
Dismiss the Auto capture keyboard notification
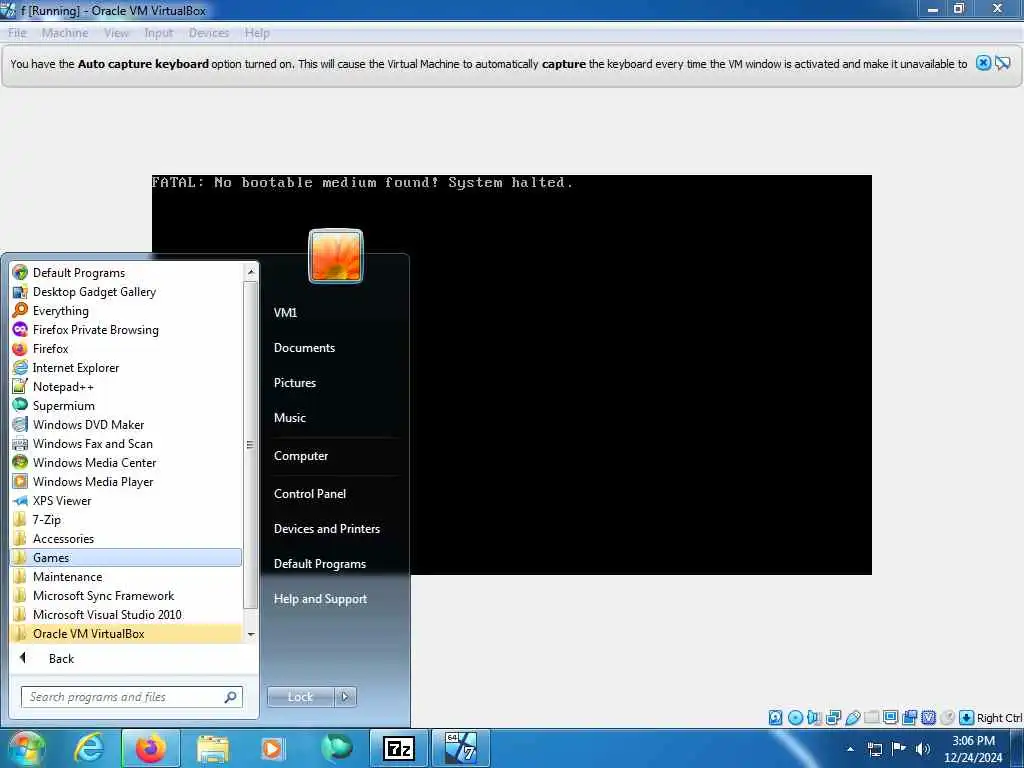(983, 63)
